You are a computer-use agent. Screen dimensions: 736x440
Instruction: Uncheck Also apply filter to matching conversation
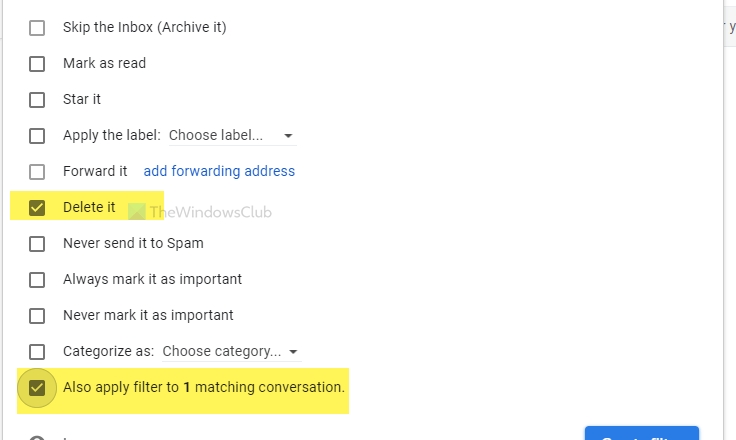point(37,387)
